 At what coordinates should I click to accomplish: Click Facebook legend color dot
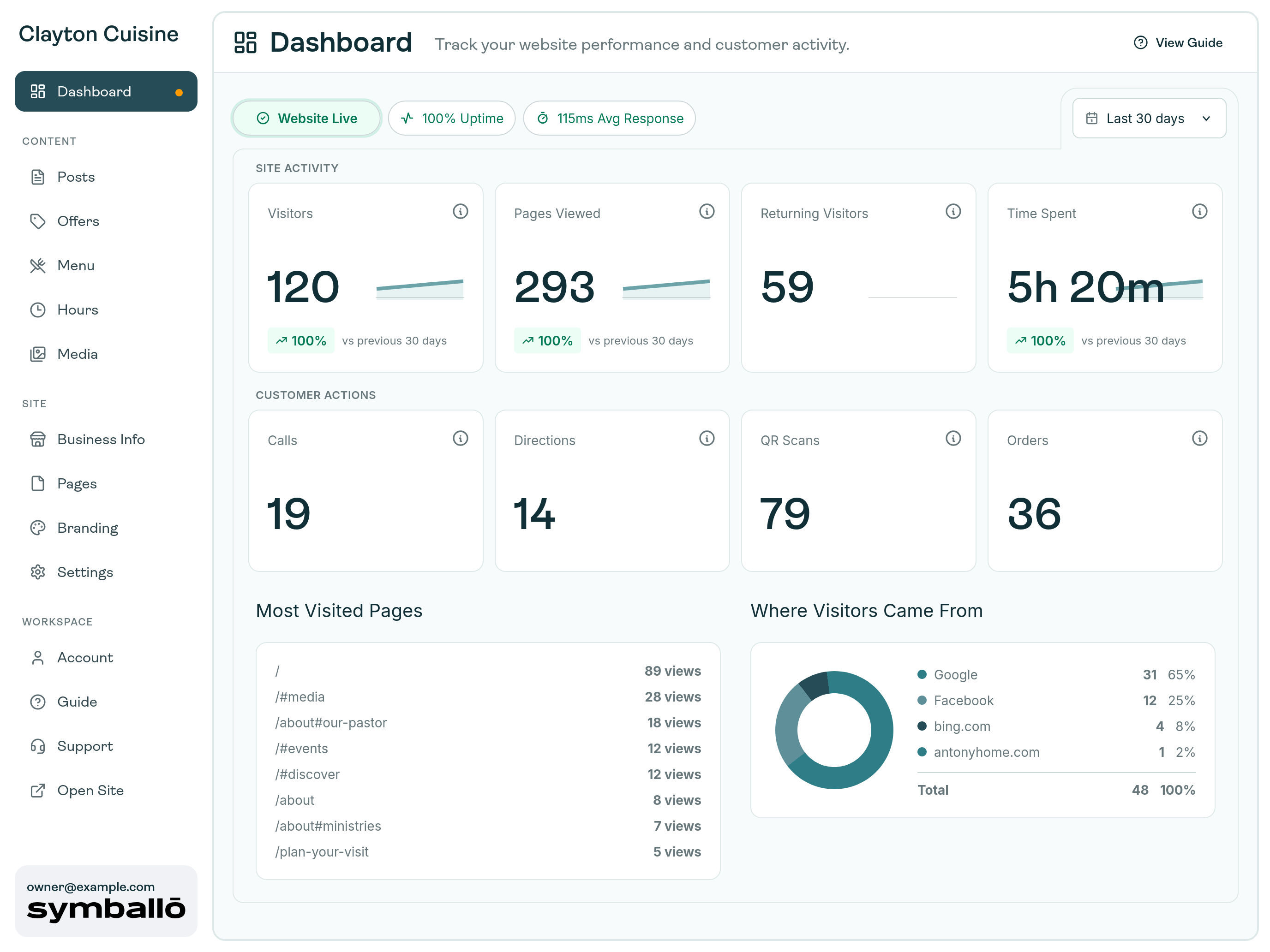tap(922, 700)
